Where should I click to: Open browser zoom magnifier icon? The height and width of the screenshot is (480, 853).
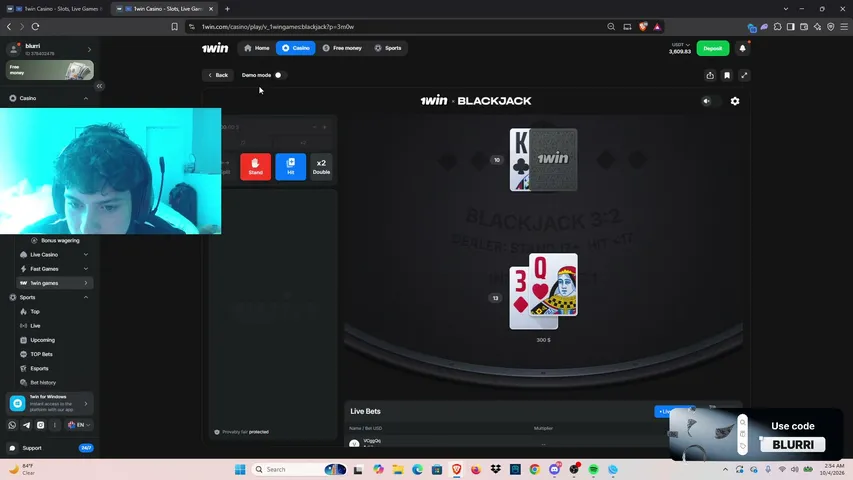point(611,27)
